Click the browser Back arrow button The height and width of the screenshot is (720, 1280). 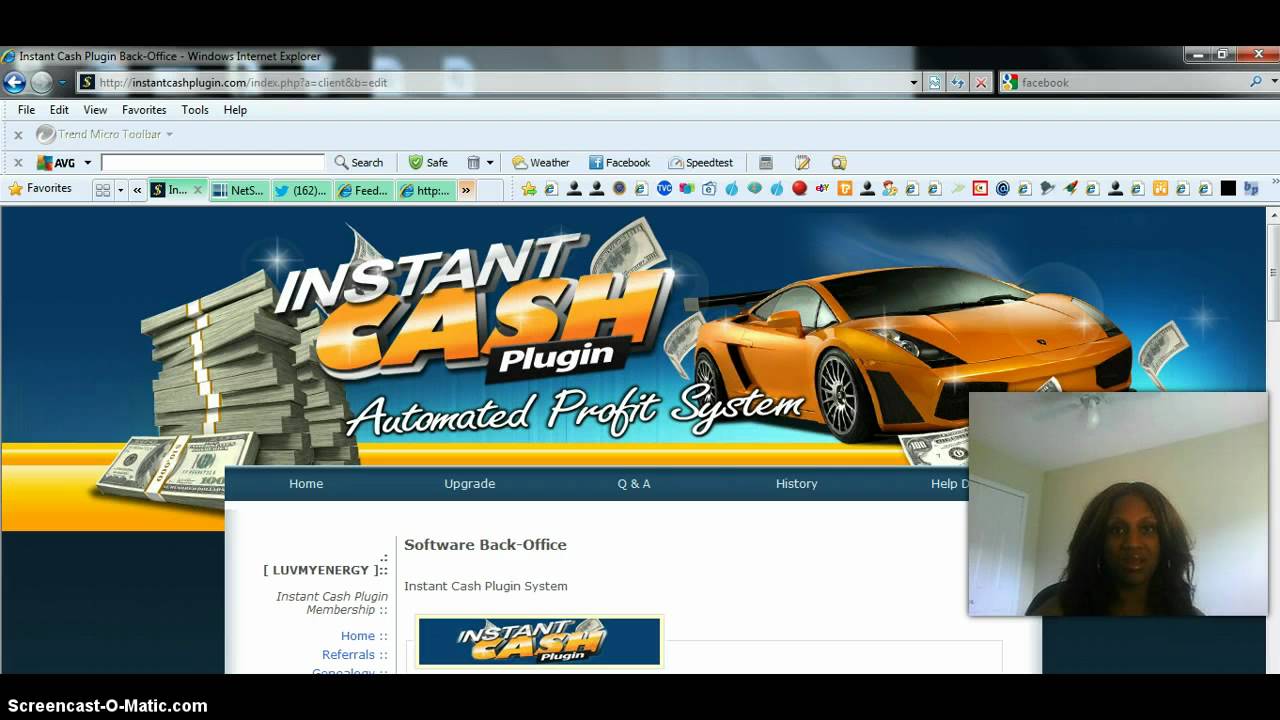click(14, 83)
